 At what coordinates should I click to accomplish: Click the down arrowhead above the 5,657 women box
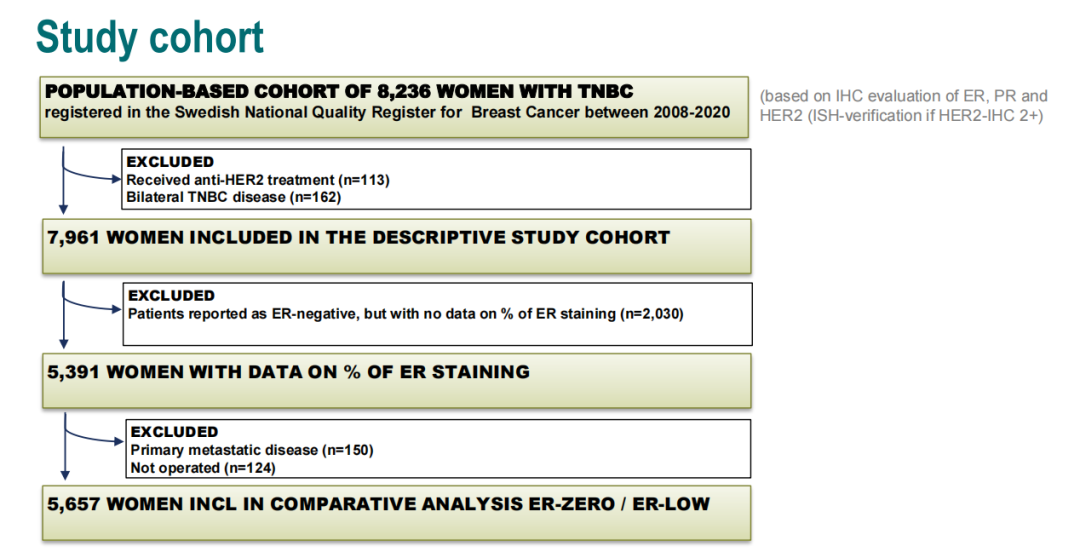pos(63,476)
